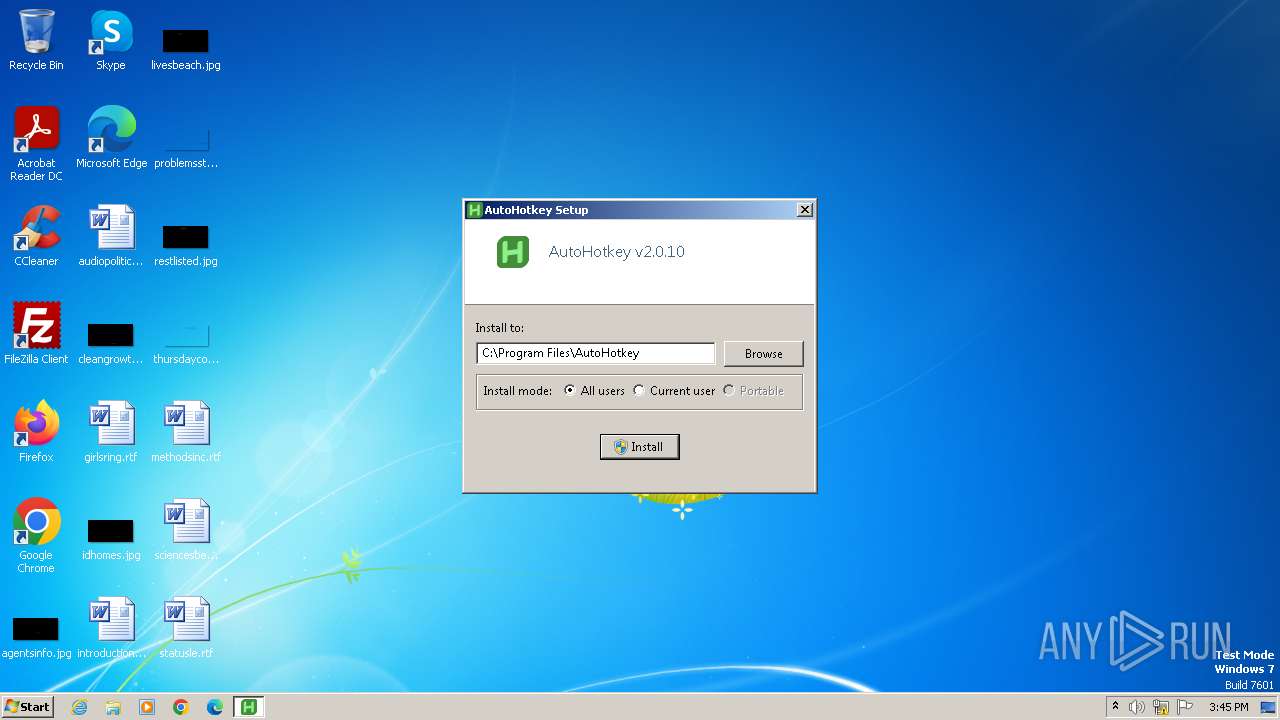
Task: Open the Microsoft Edge desktop shortcut
Action: (x=111, y=138)
